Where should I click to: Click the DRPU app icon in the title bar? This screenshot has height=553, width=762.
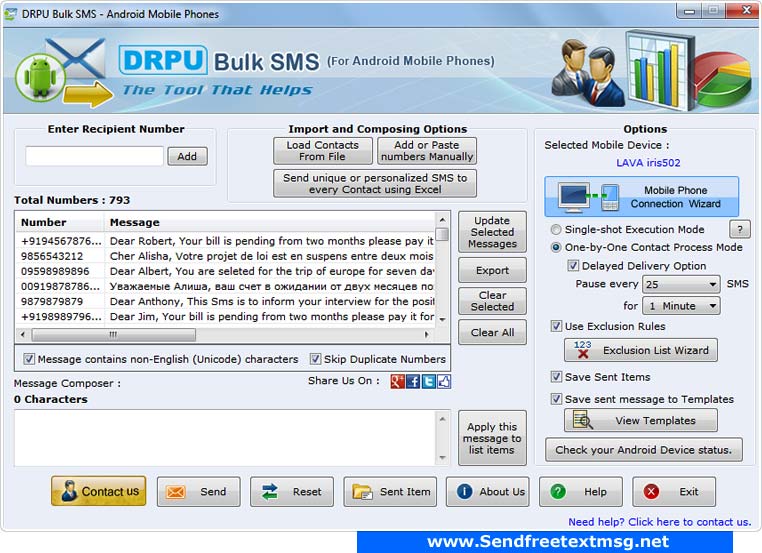click(10, 14)
